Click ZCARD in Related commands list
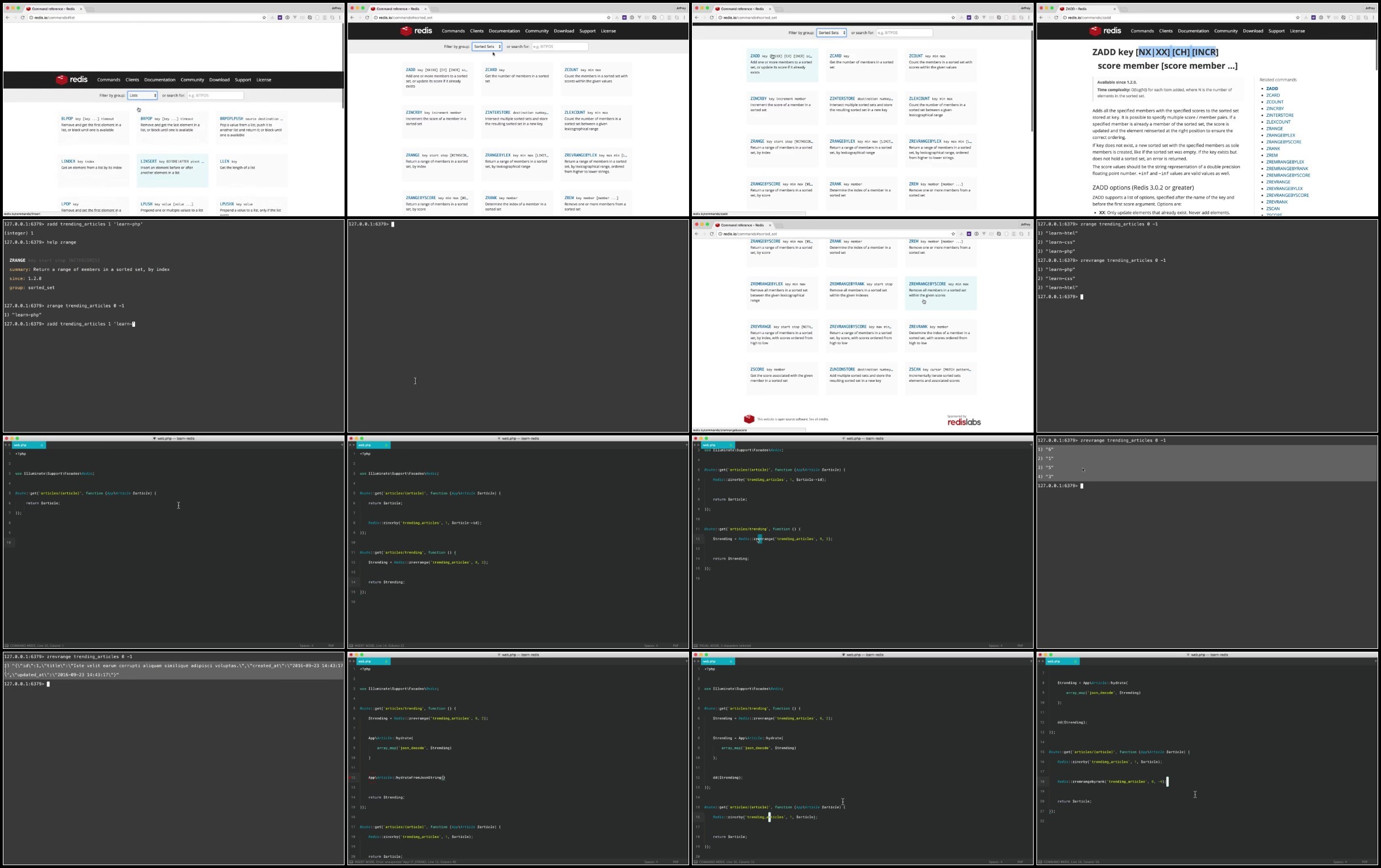Image resolution: width=1381 pixels, height=868 pixels. click(1273, 95)
